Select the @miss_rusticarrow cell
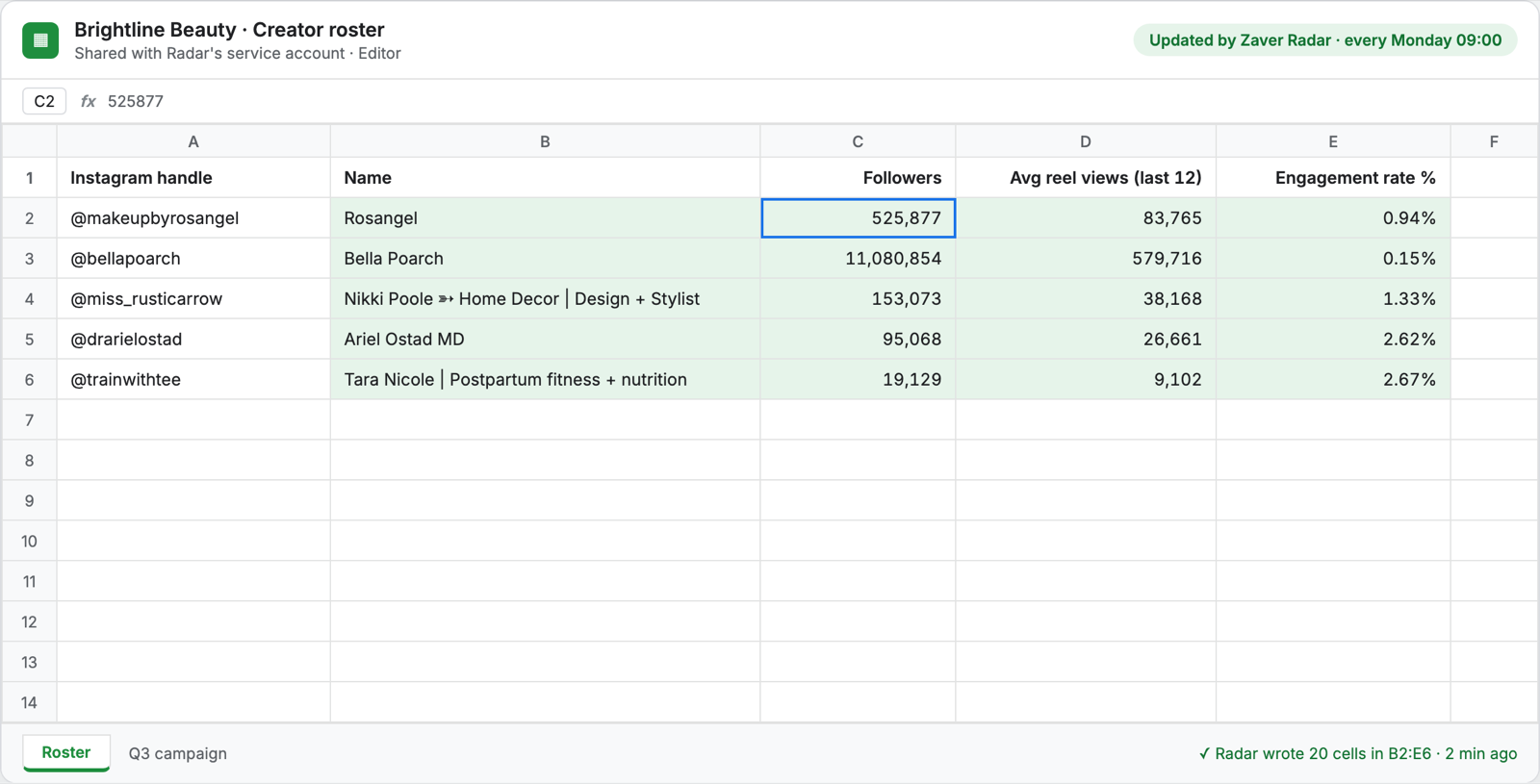The width and height of the screenshot is (1540, 784). click(193, 299)
